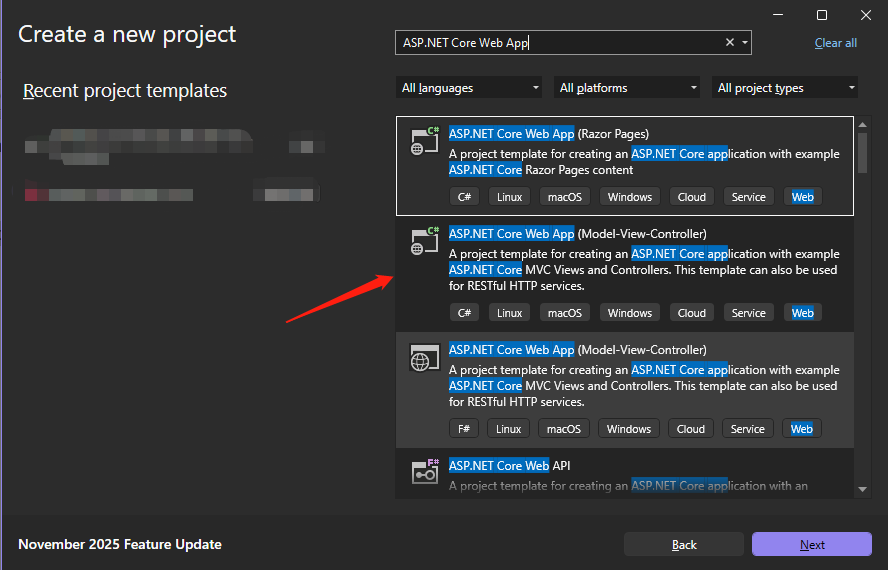888x570 pixels.
Task: Click the Cloud tag on the C# MVC template
Action: pyautogui.click(x=691, y=313)
